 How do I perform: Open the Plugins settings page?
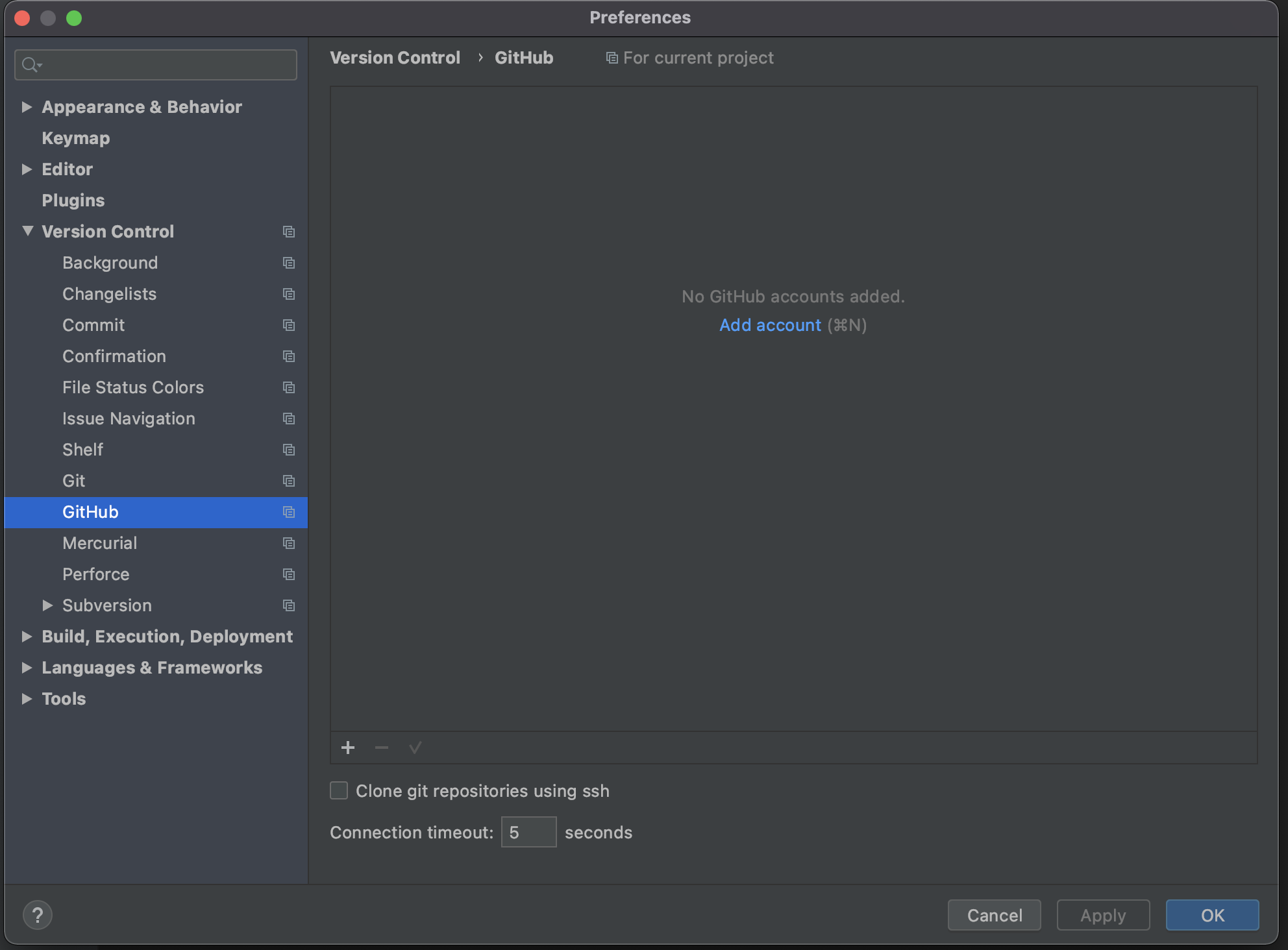[73, 201]
